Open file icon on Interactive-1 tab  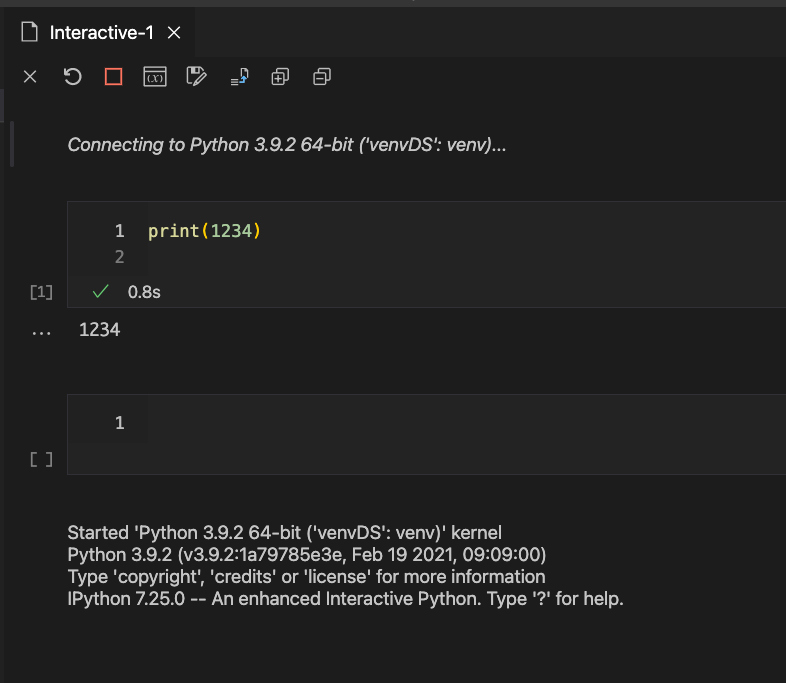(x=30, y=32)
